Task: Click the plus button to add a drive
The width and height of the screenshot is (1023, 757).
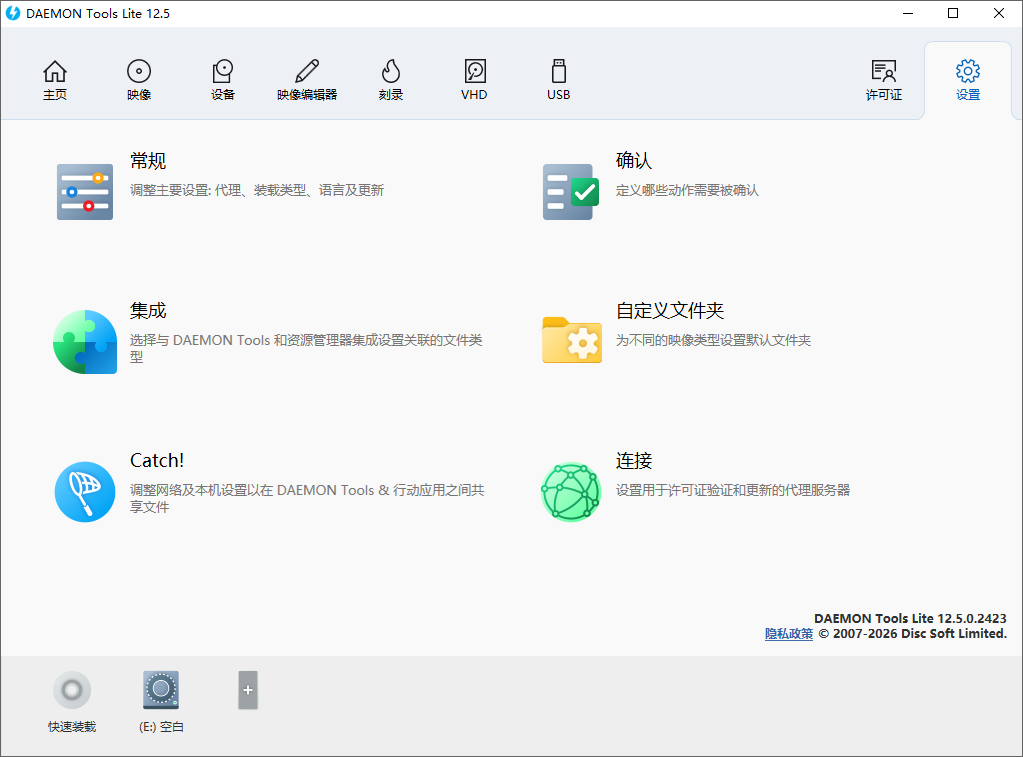Action: click(246, 690)
